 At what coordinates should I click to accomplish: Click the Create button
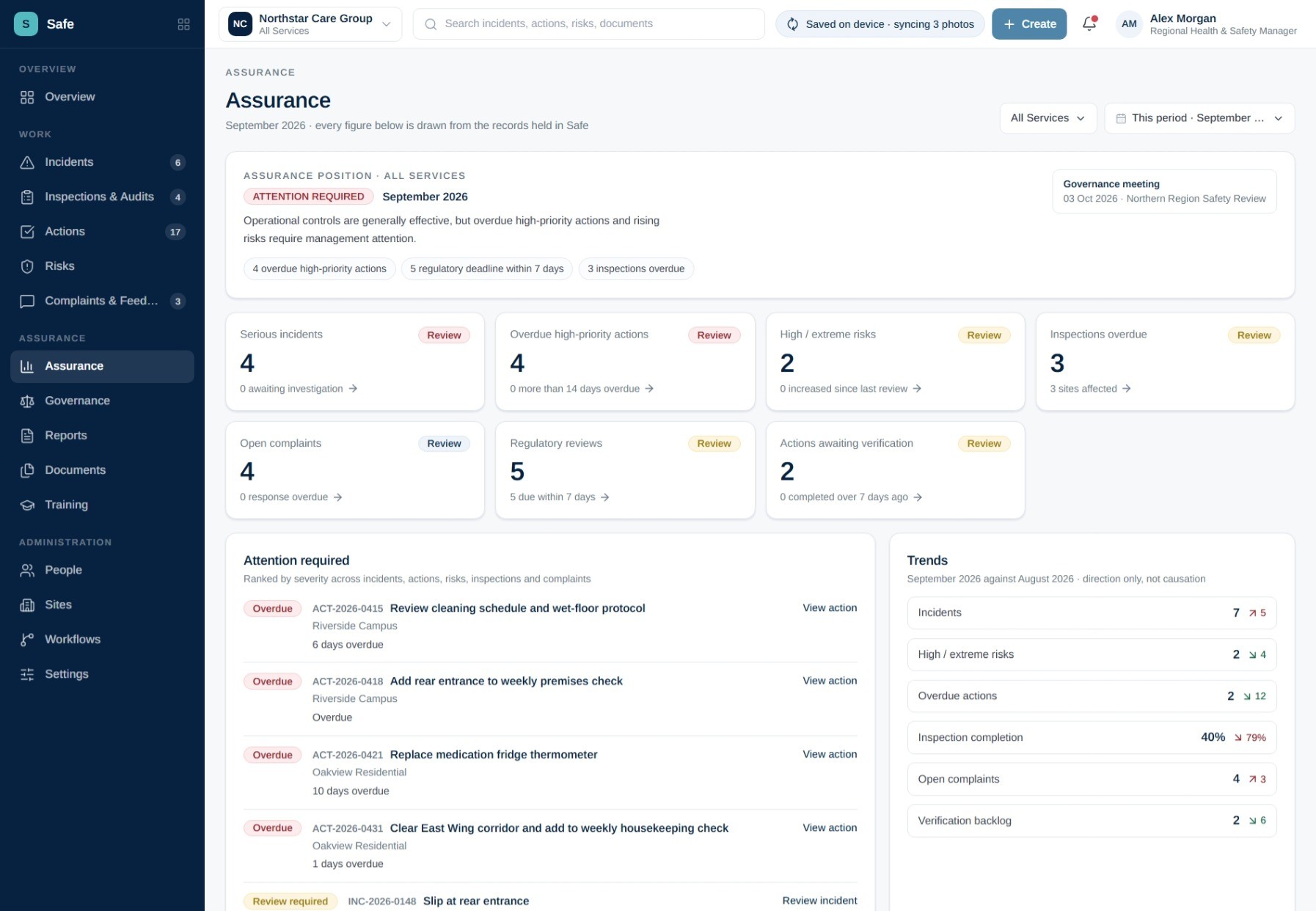1029,24
